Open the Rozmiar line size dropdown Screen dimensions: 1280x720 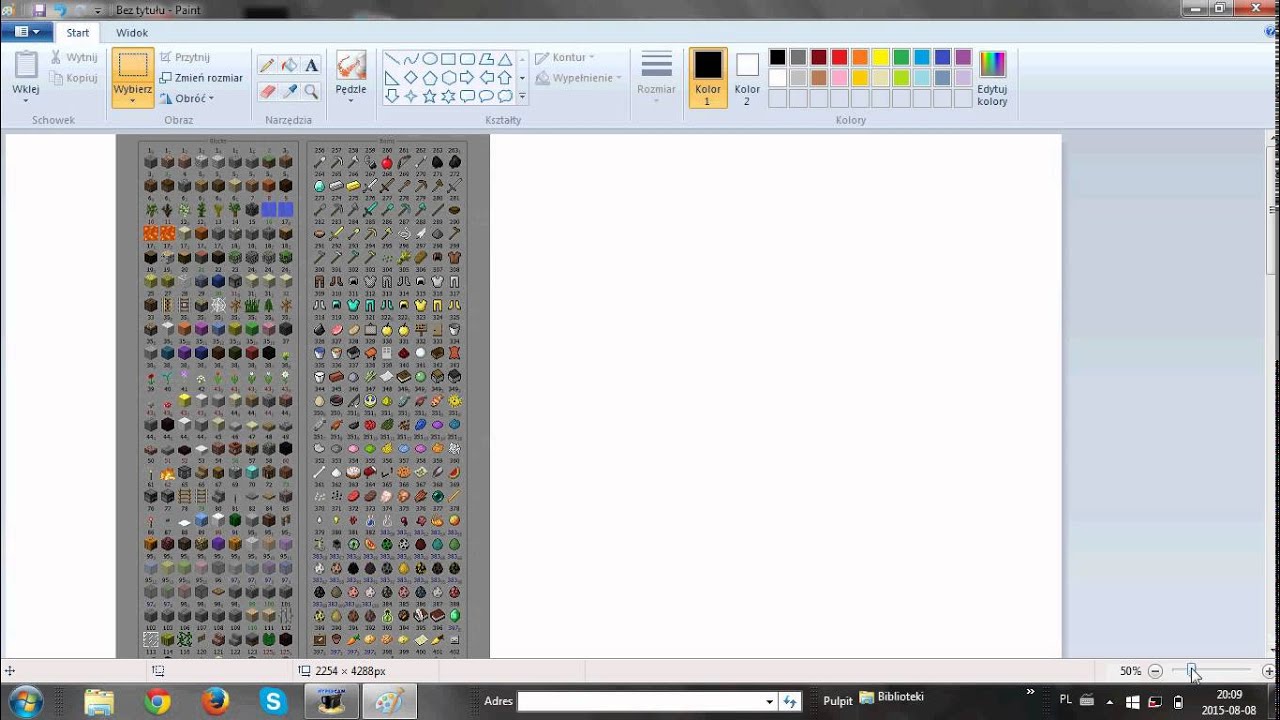pyautogui.click(x=656, y=78)
